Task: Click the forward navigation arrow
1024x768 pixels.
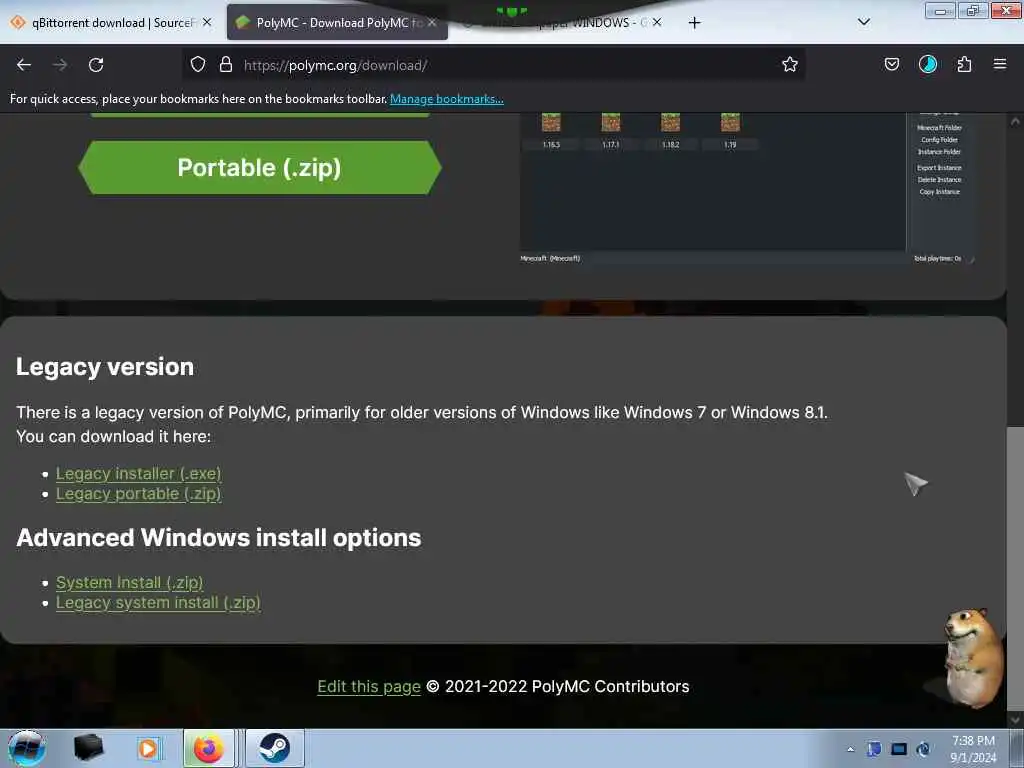Action: click(60, 65)
